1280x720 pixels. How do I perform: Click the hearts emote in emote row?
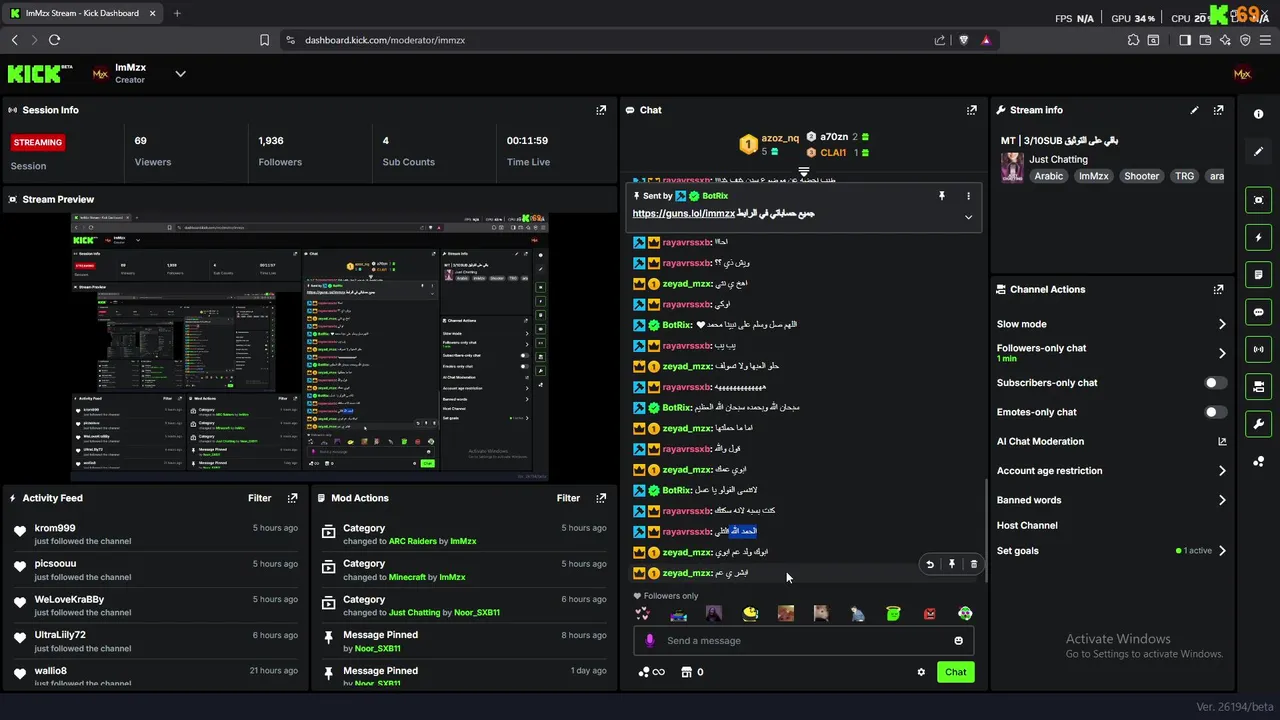click(643, 613)
